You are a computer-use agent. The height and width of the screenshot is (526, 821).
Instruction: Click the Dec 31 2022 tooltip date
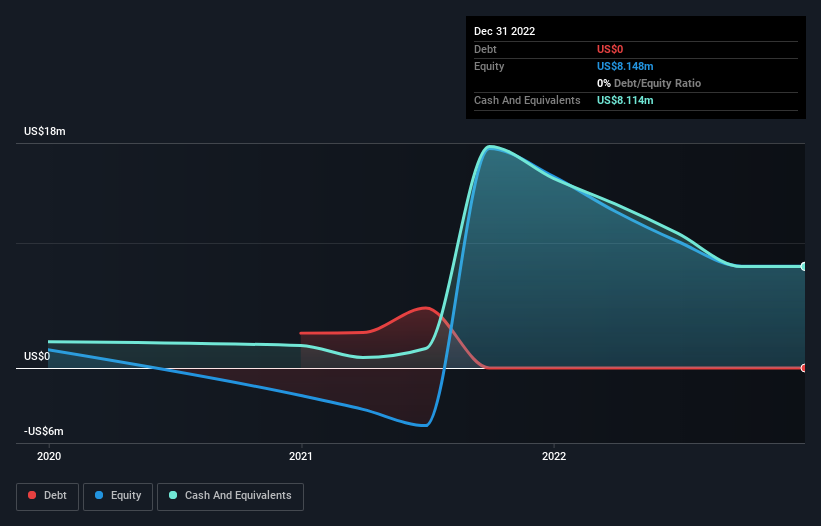tap(504, 31)
